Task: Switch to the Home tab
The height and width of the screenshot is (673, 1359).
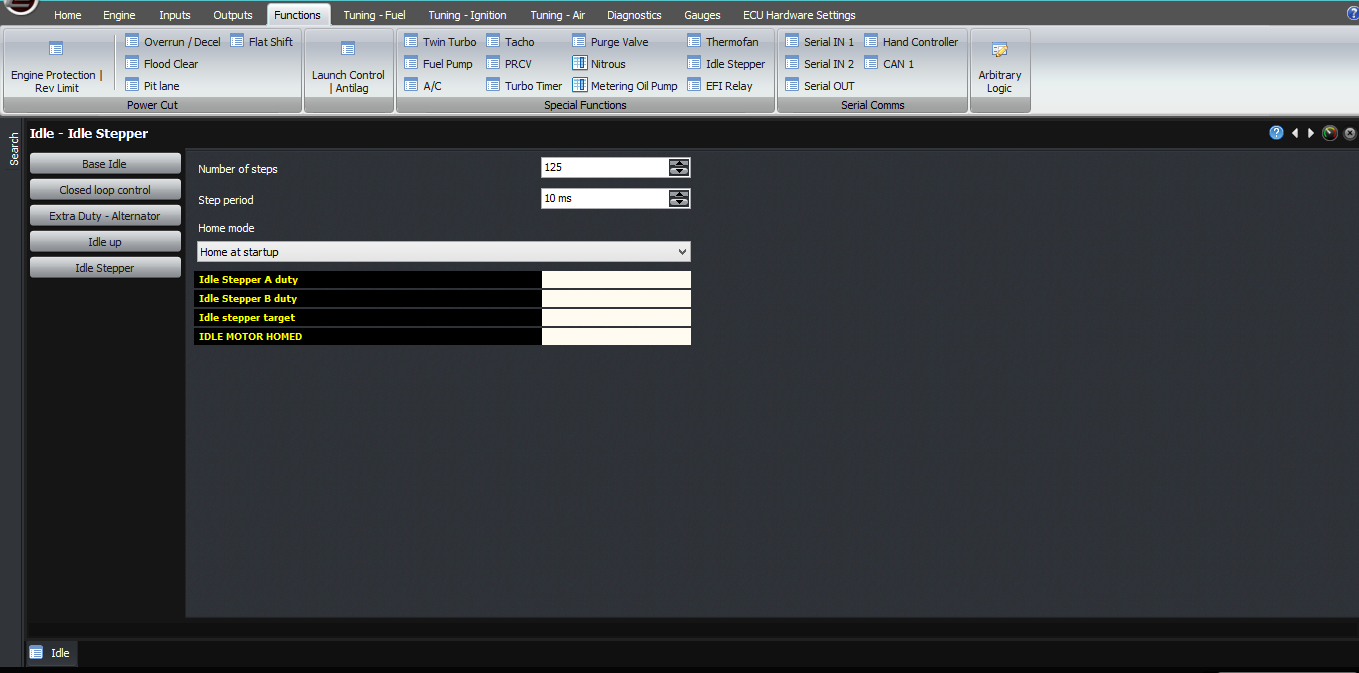Action: pos(68,15)
